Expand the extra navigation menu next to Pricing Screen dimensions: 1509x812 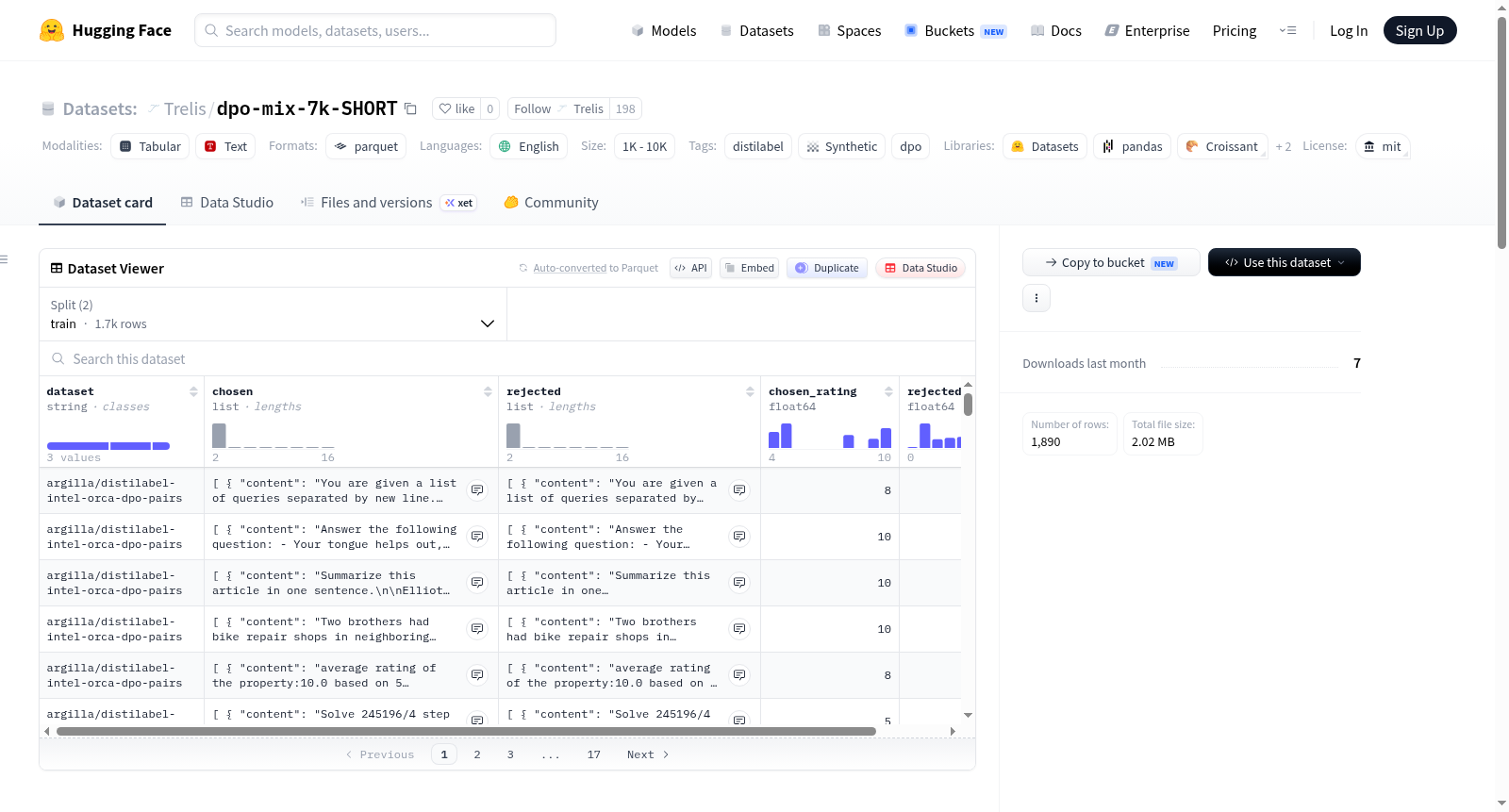coord(1287,30)
